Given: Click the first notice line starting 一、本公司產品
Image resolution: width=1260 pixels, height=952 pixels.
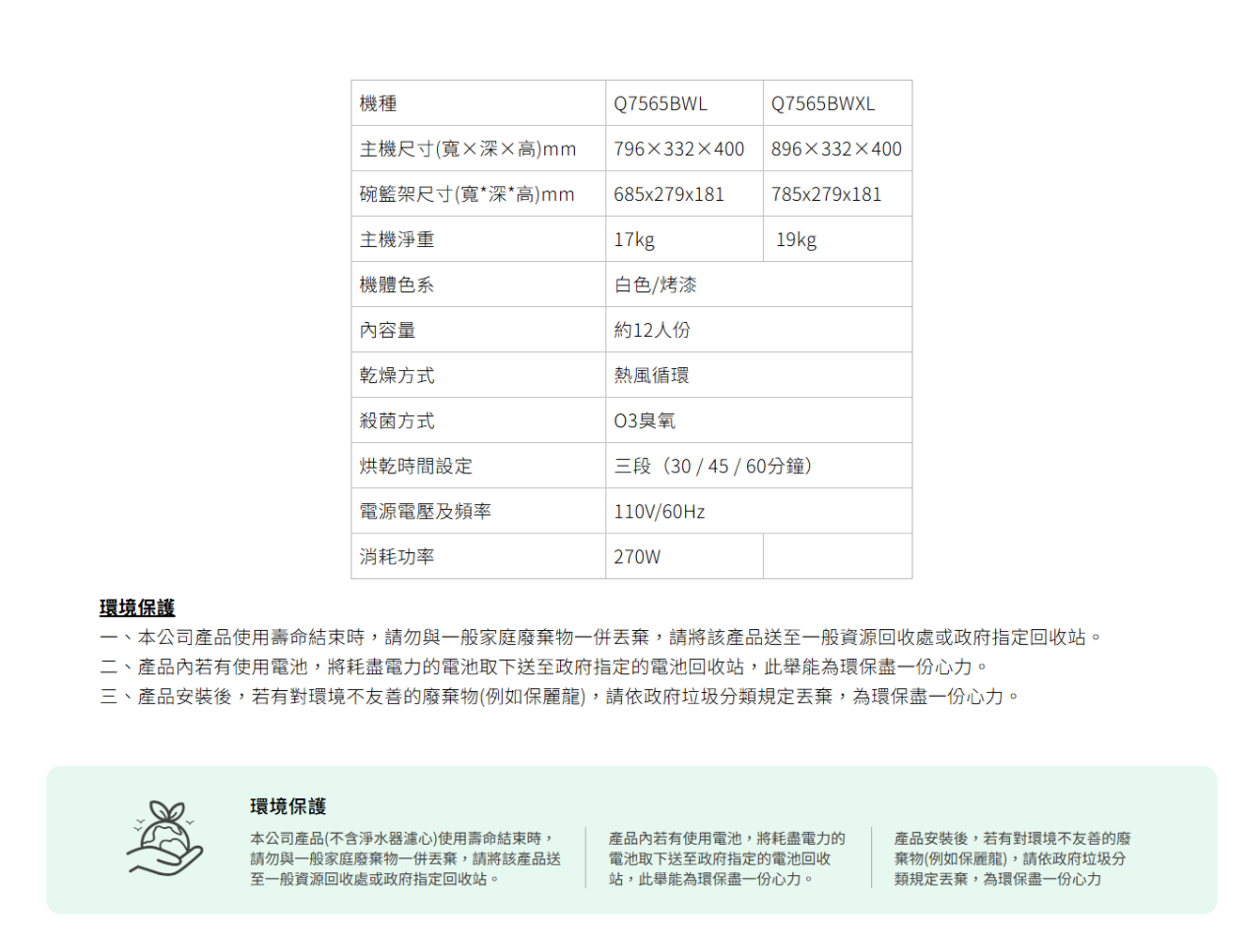Looking at the screenshot, I should (600, 637).
